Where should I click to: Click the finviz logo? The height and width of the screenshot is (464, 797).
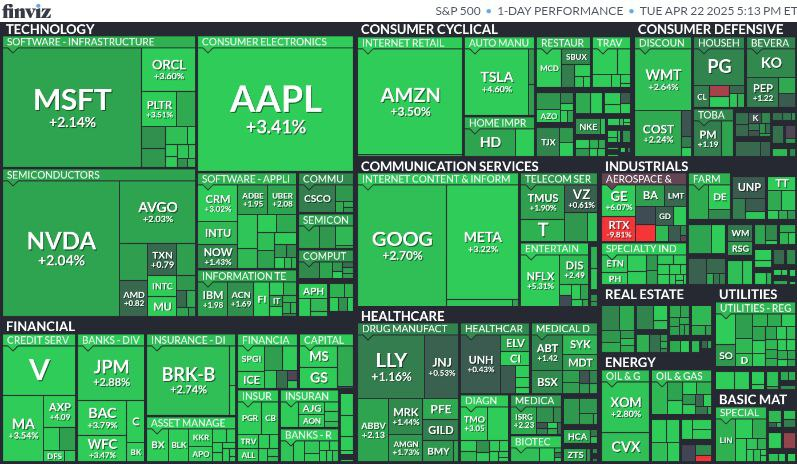pyautogui.click(x=27, y=11)
